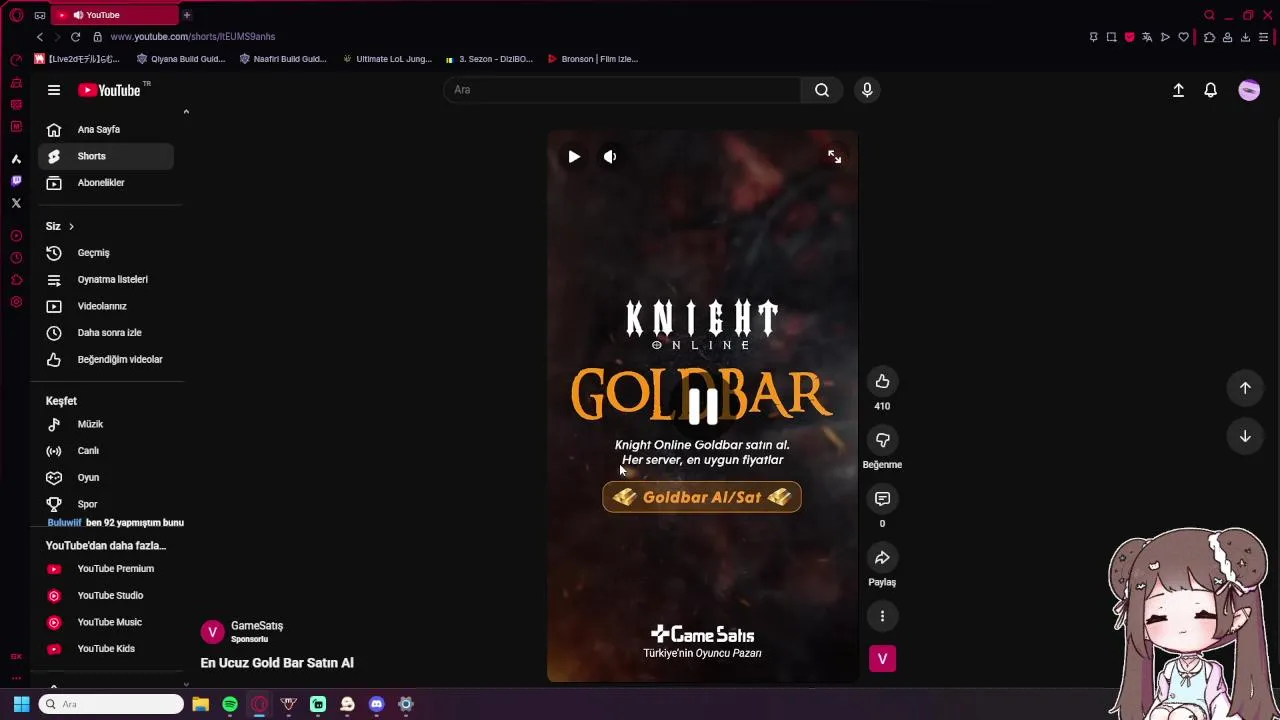Open YouTube Kids link
The width and height of the screenshot is (1280, 720).
(x=106, y=649)
